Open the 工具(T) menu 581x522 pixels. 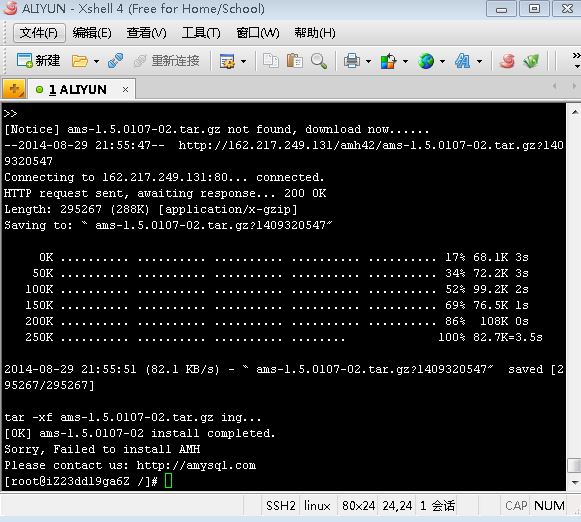tap(201, 33)
